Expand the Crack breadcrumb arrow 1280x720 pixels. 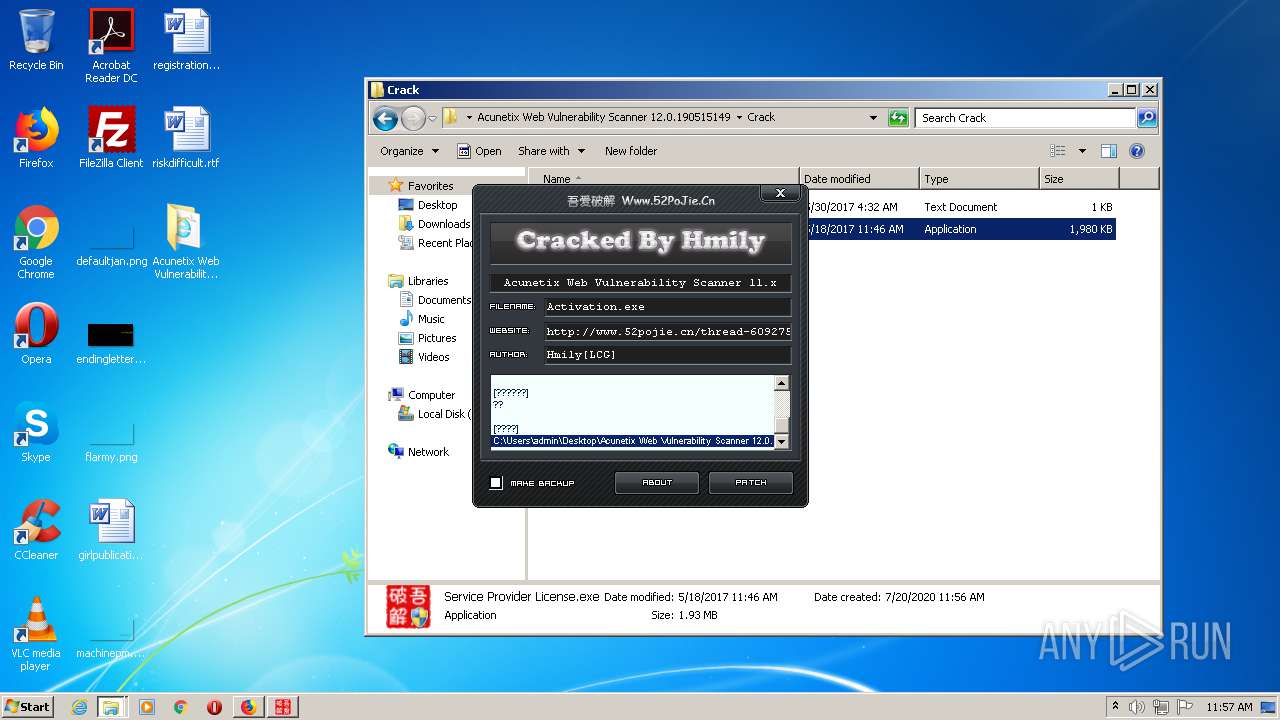739,117
